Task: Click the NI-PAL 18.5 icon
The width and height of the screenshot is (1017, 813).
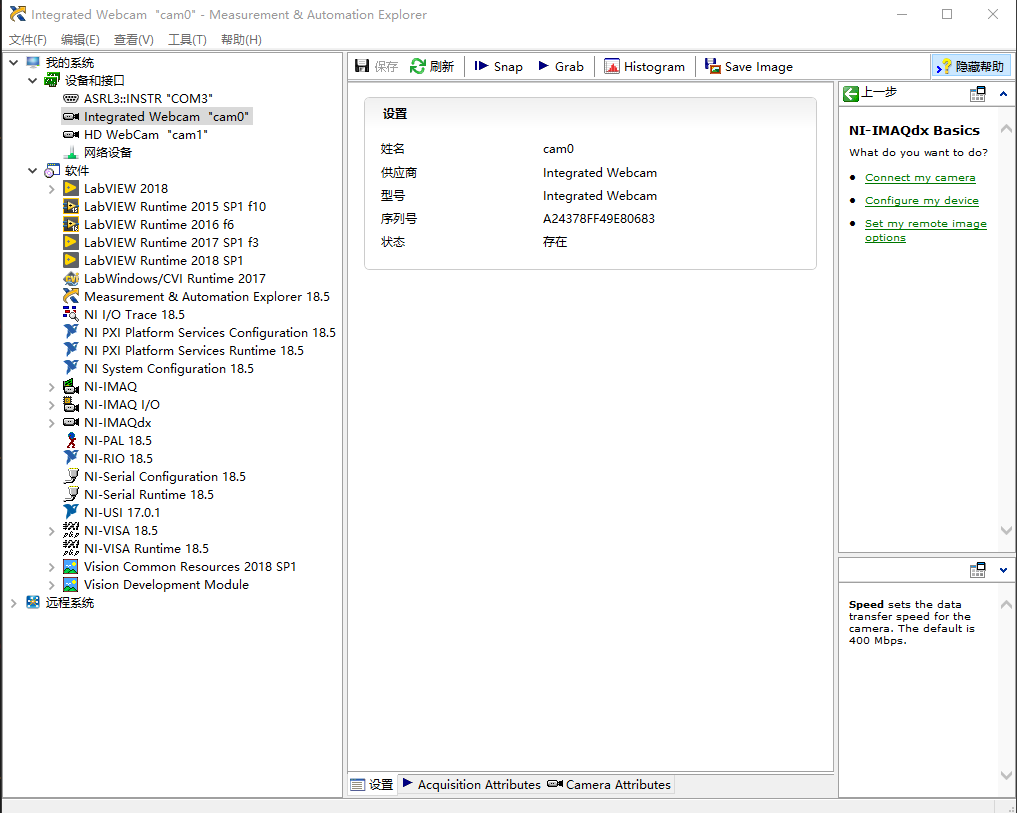Action: coord(71,440)
